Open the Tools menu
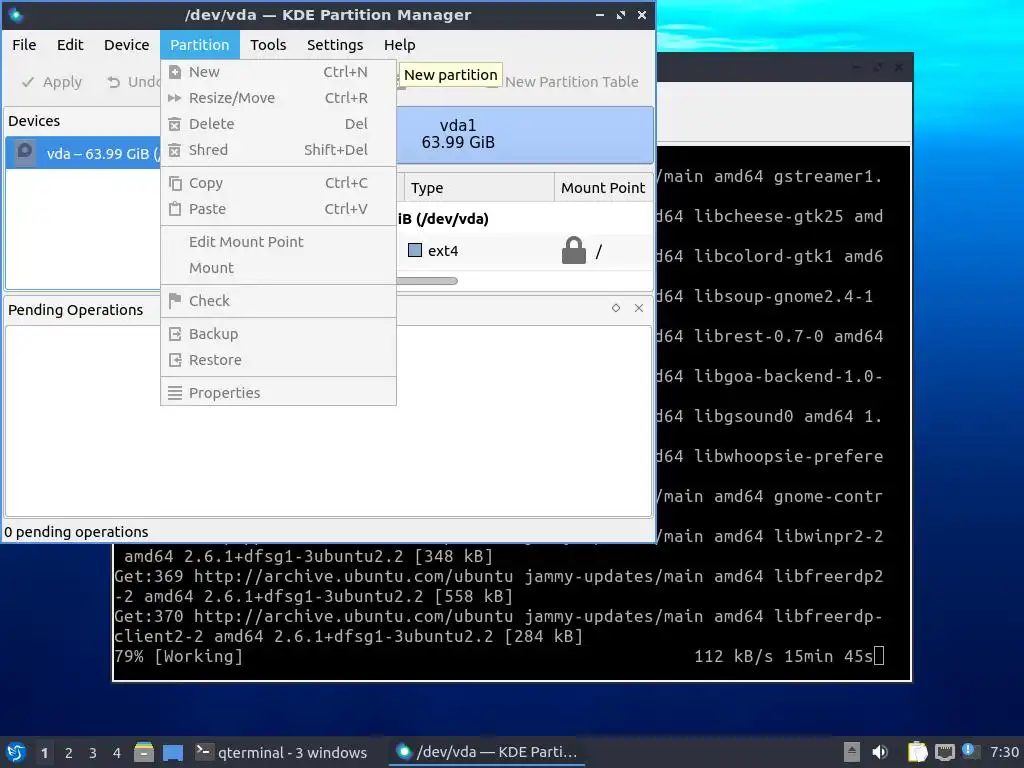This screenshot has height=768, width=1024. [268, 45]
